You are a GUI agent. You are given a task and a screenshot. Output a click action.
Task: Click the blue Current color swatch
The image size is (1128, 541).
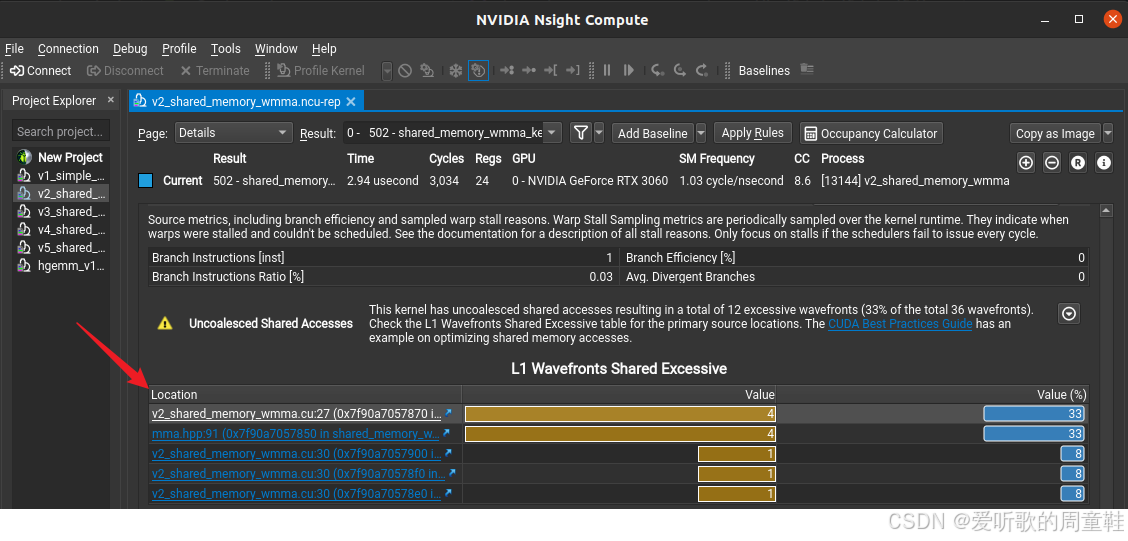click(145, 181)
